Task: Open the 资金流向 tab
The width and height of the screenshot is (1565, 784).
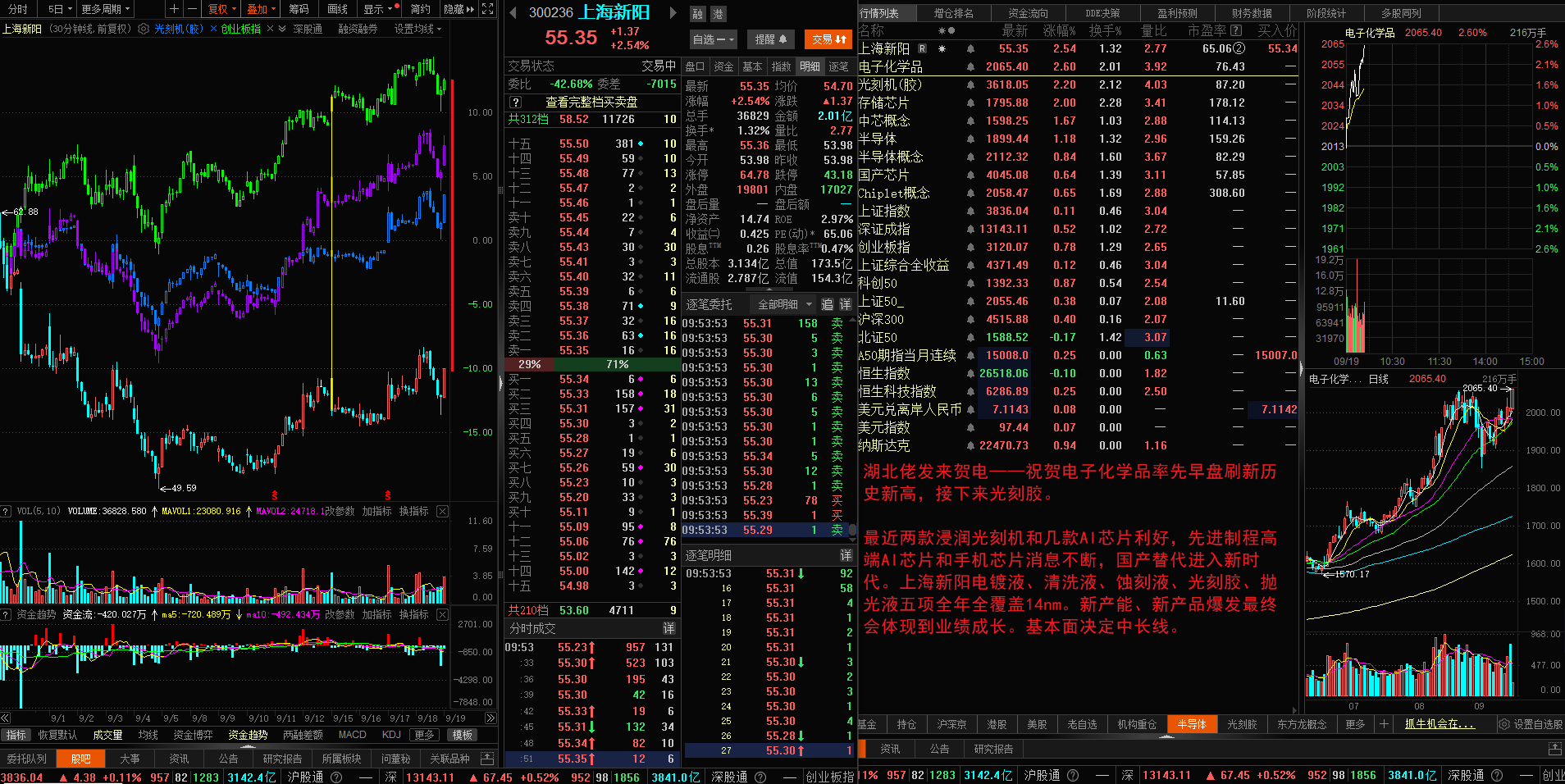Action: click(x=1028, y=13)
